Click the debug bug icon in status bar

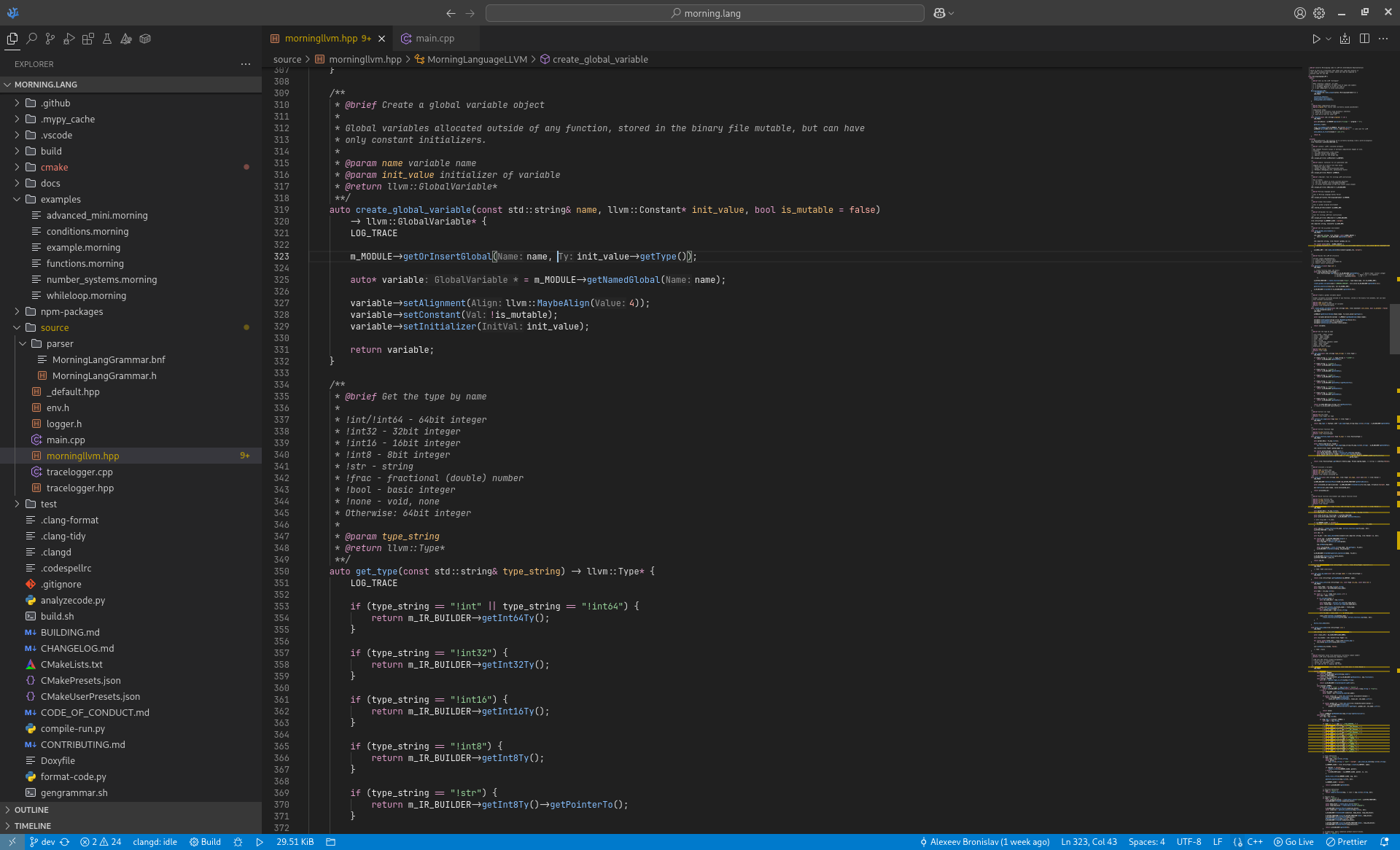point(238,842)
